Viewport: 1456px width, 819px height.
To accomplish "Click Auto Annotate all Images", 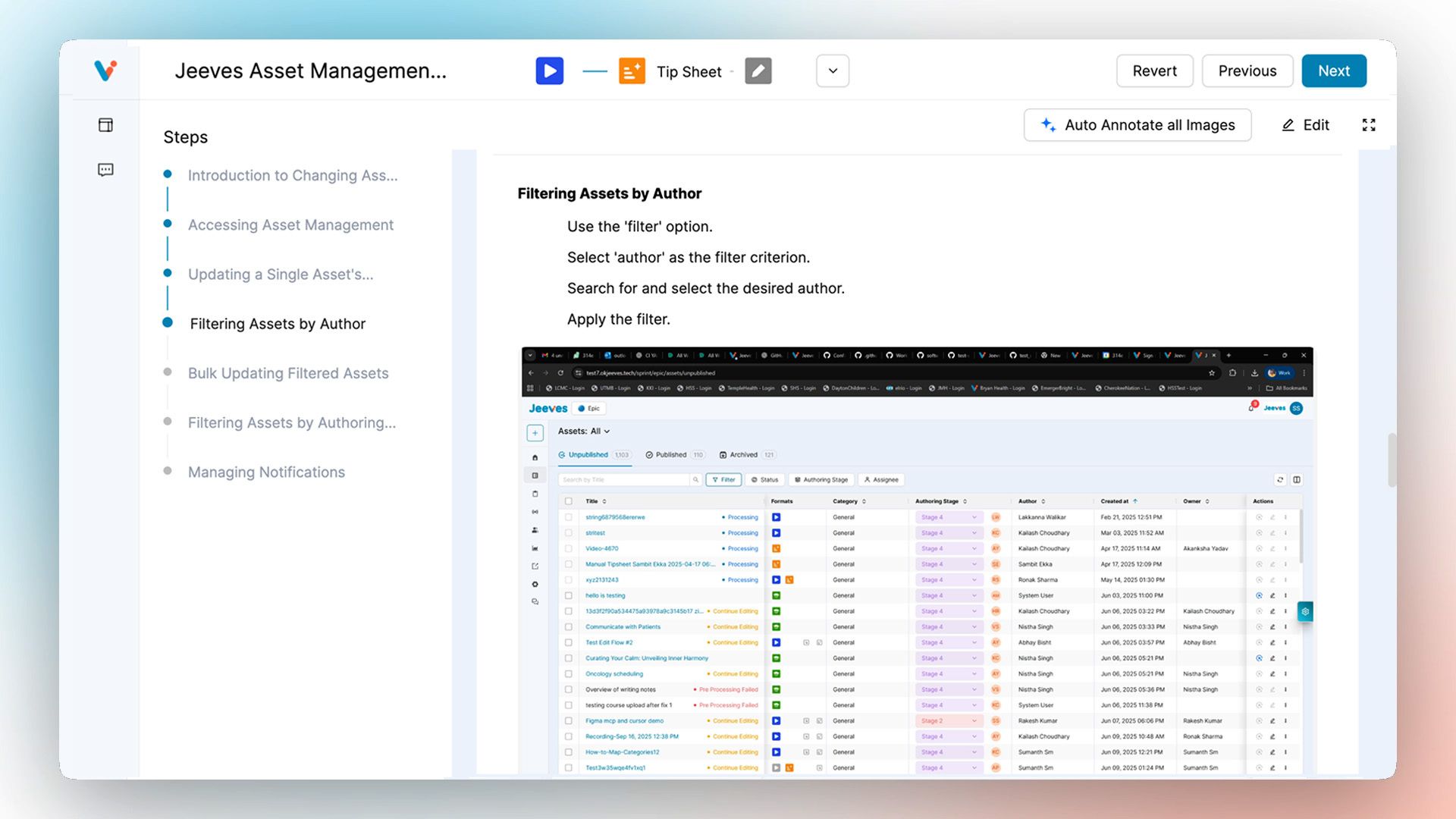I will click(1137, 125).
